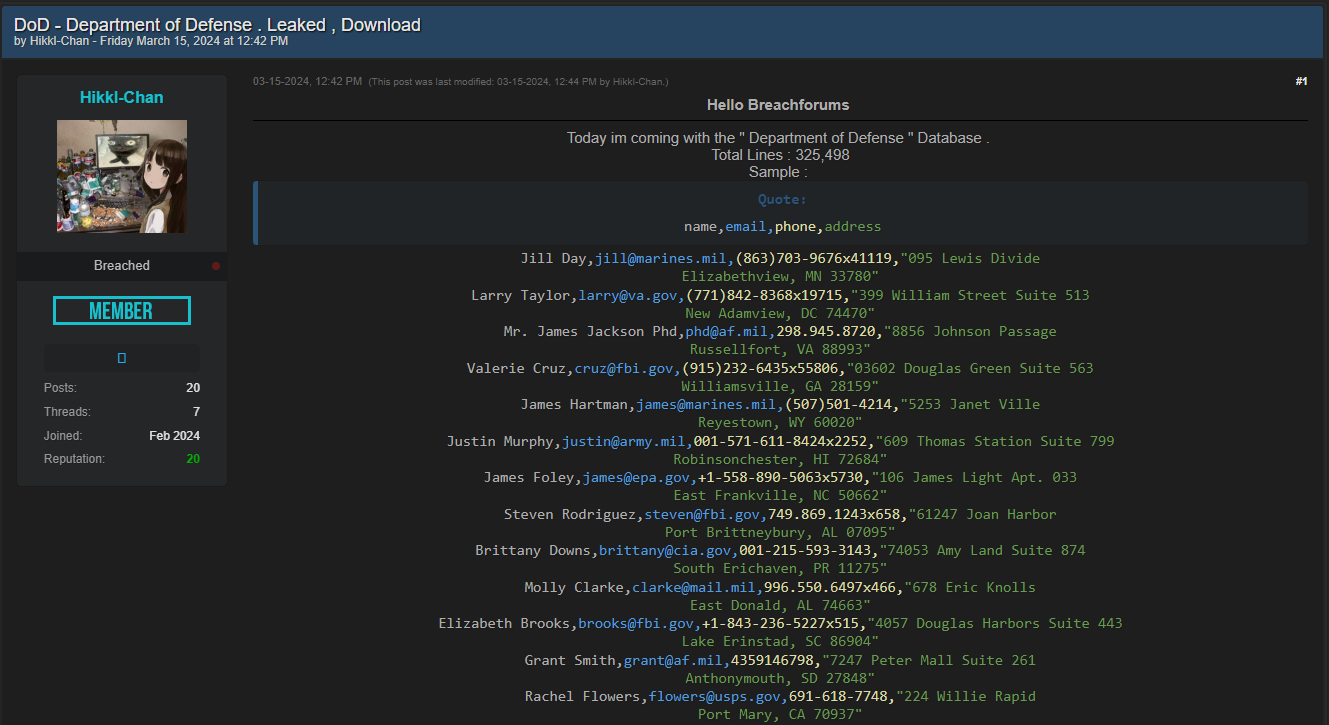Click the 'Hello Breachforums' heading

pyautogui.click(x=778, y=104)
